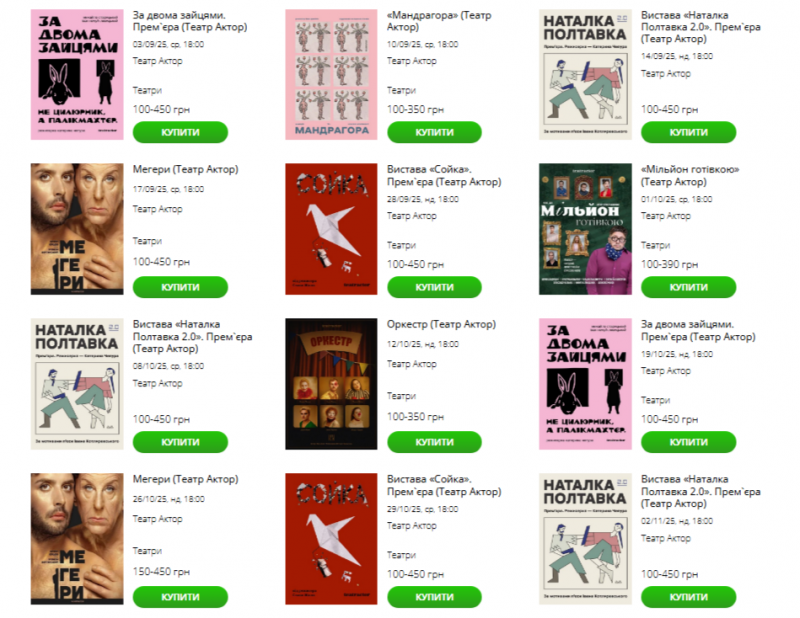Open the Оркестр (Театр Актор) title link
Image resolution: width=800 pixels, height=618 pixels.
click(x=441, y=325)
